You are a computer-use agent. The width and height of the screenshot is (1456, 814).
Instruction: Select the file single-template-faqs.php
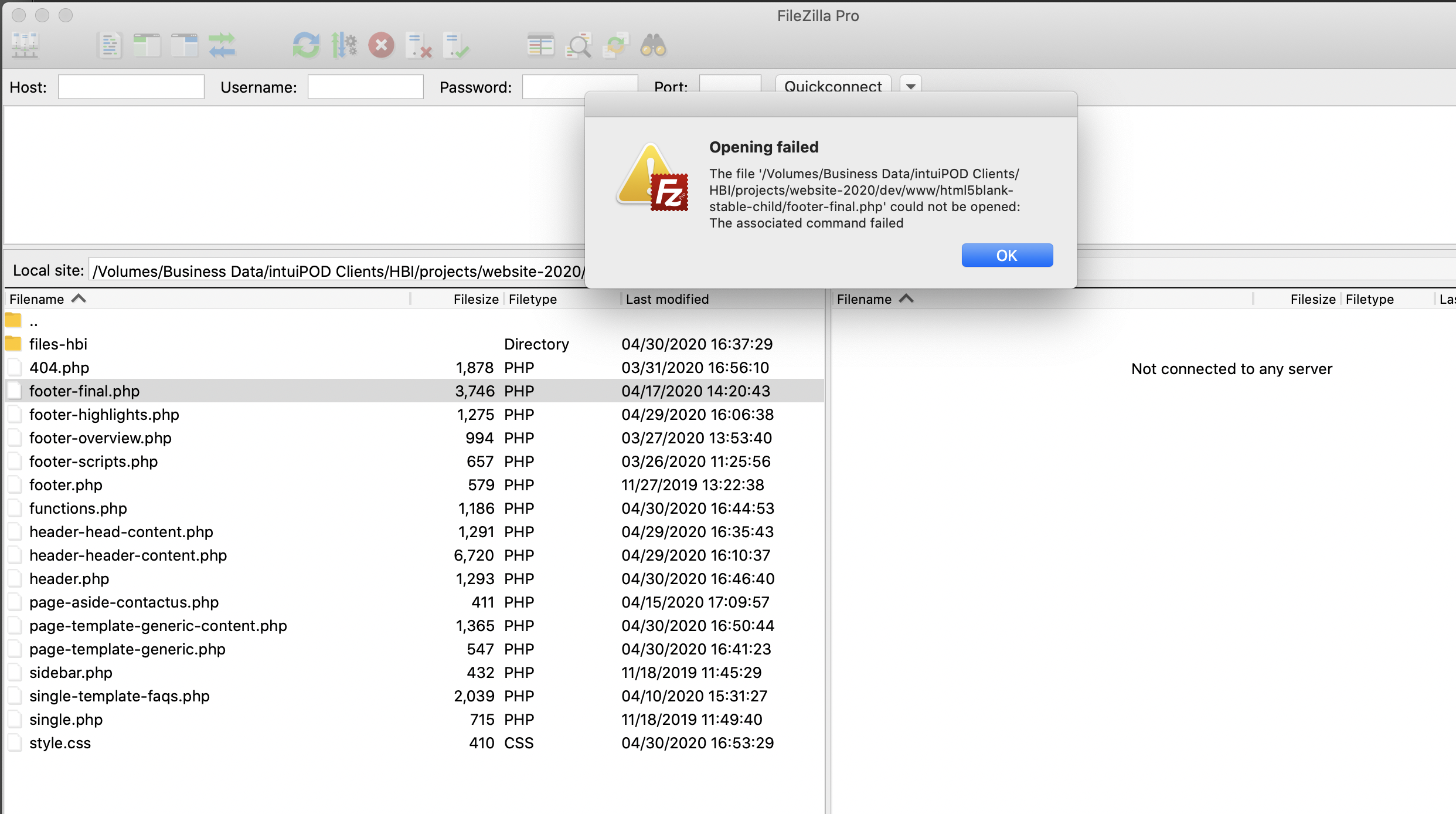(414, 696)
